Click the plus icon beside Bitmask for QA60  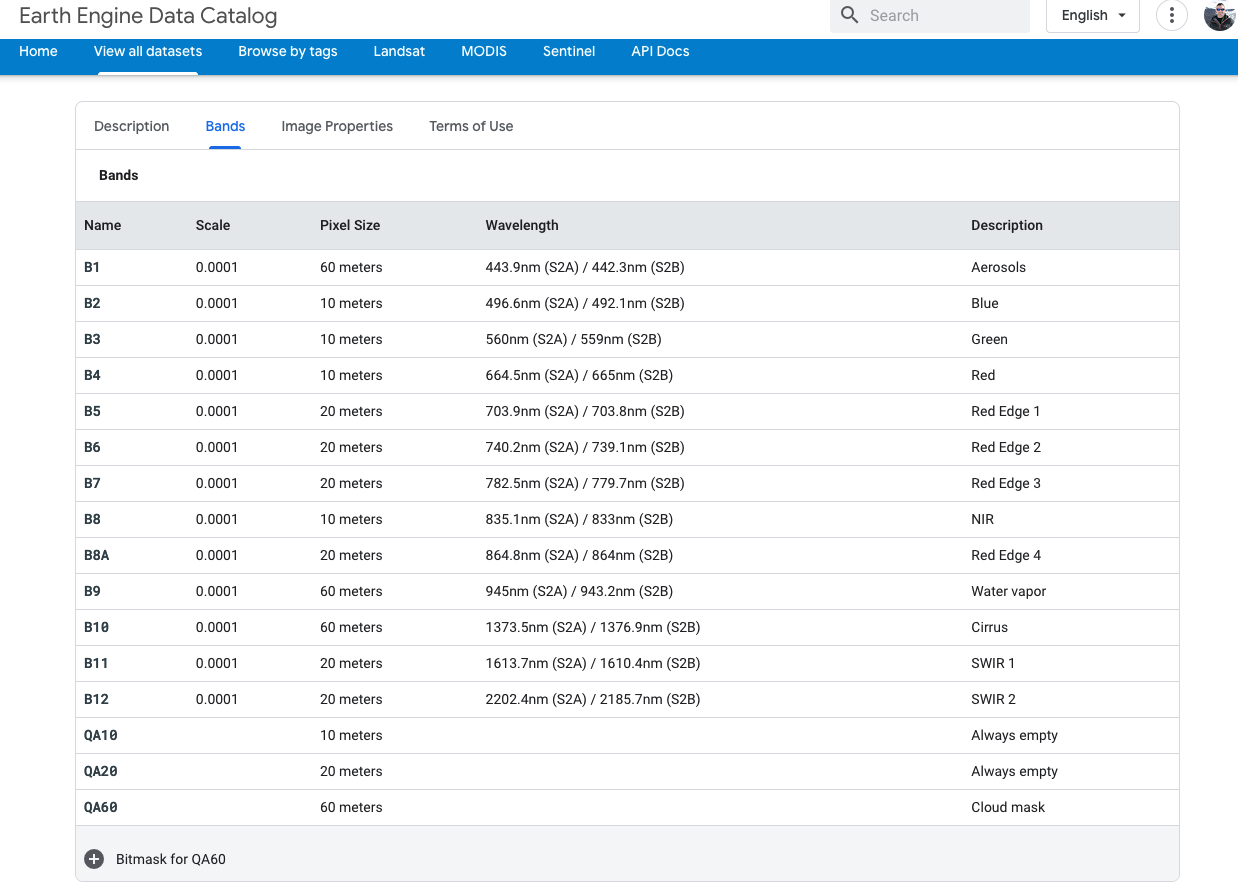(x=94, y=859)
